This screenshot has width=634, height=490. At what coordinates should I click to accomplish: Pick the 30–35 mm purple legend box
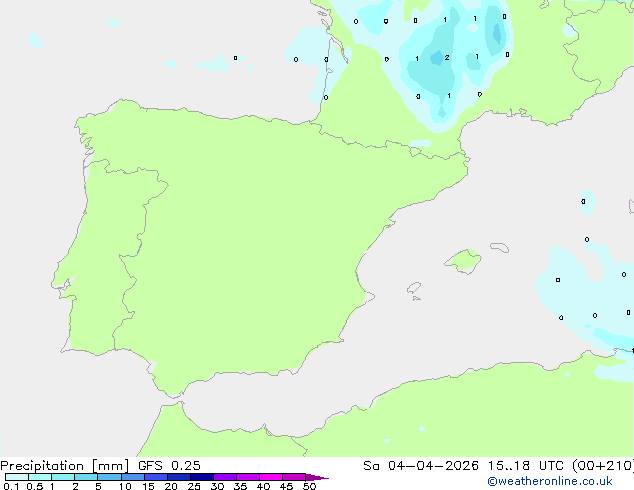pos(225,477)
